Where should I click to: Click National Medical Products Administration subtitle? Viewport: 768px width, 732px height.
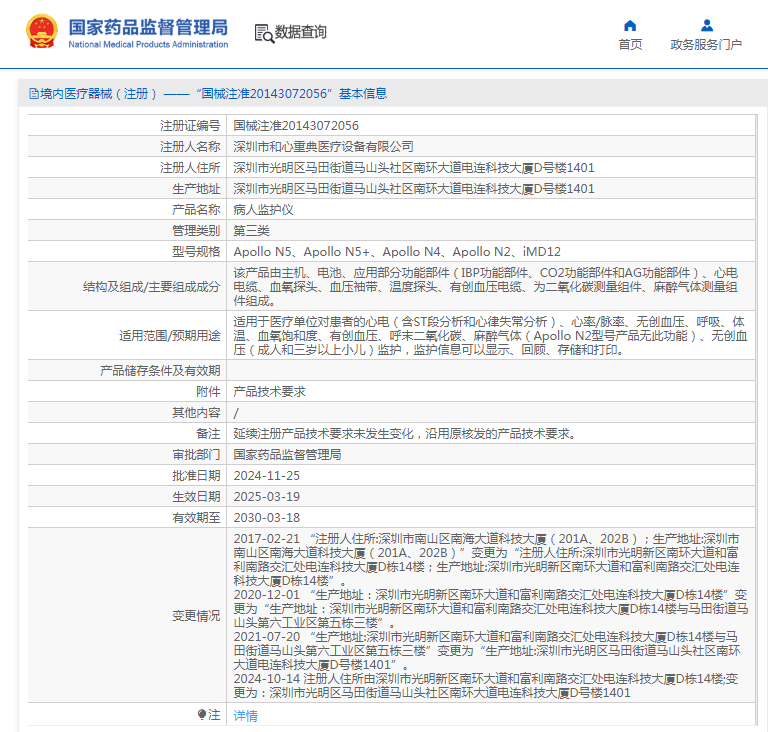click(x=148, y=44)
